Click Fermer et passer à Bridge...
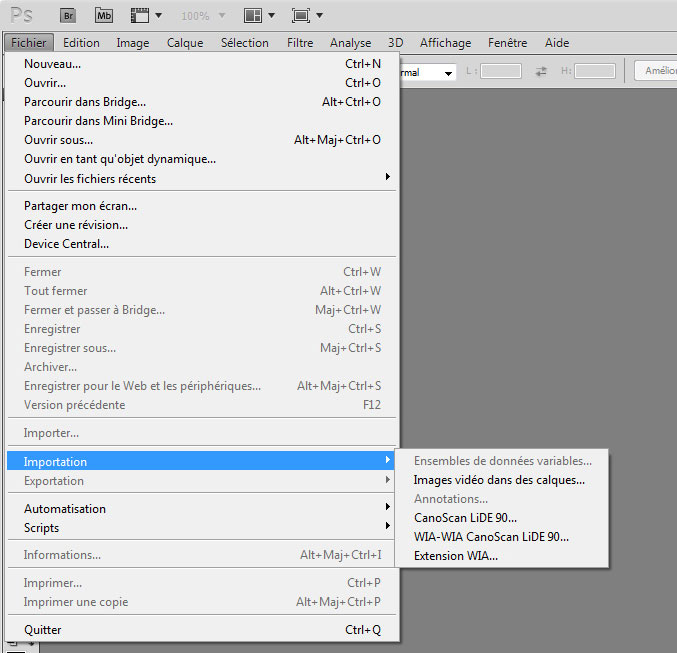The width and height of the screenshot is (677, 653). [202, 310]
